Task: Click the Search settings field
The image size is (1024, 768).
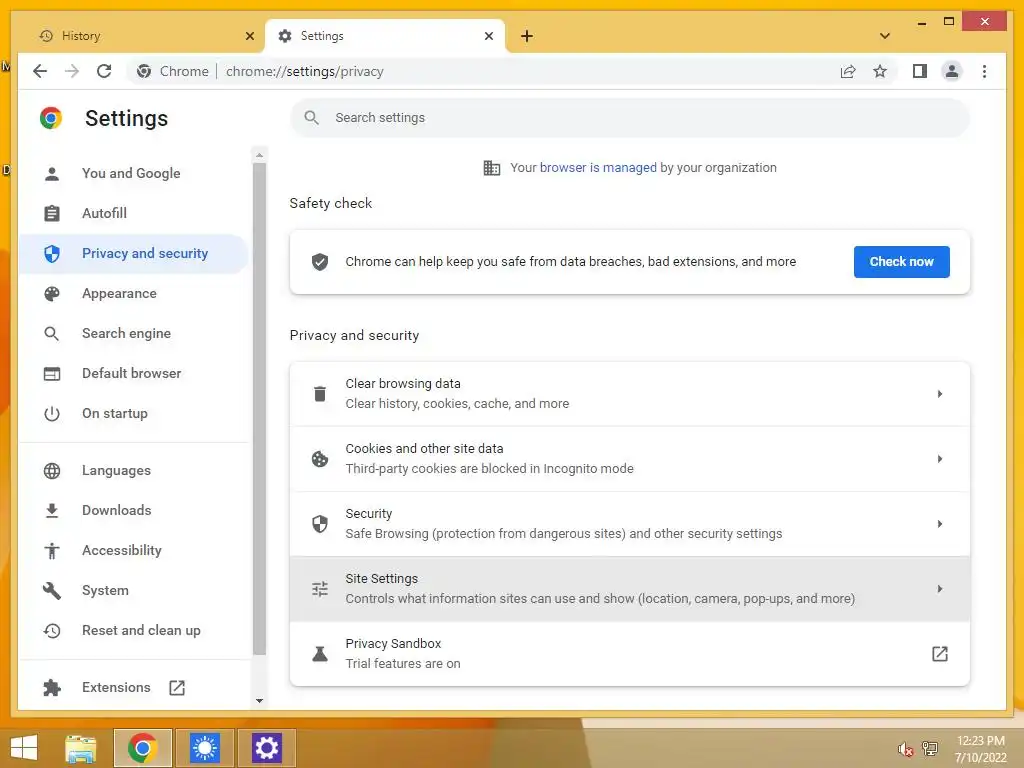Action: 630,118
